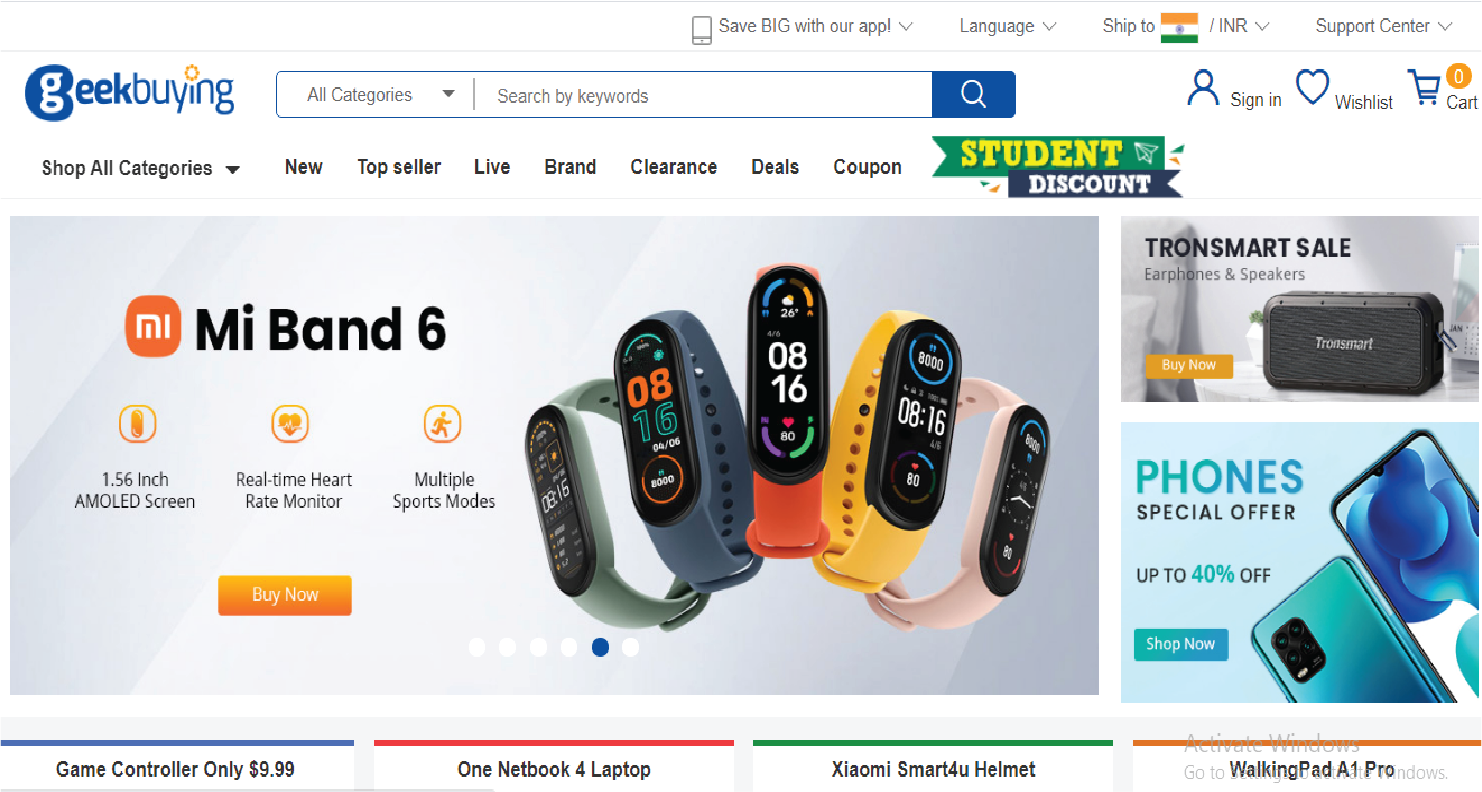Select the last carousel slide dot
Screen dimensions: 1482x792
[x=630, y=647]
